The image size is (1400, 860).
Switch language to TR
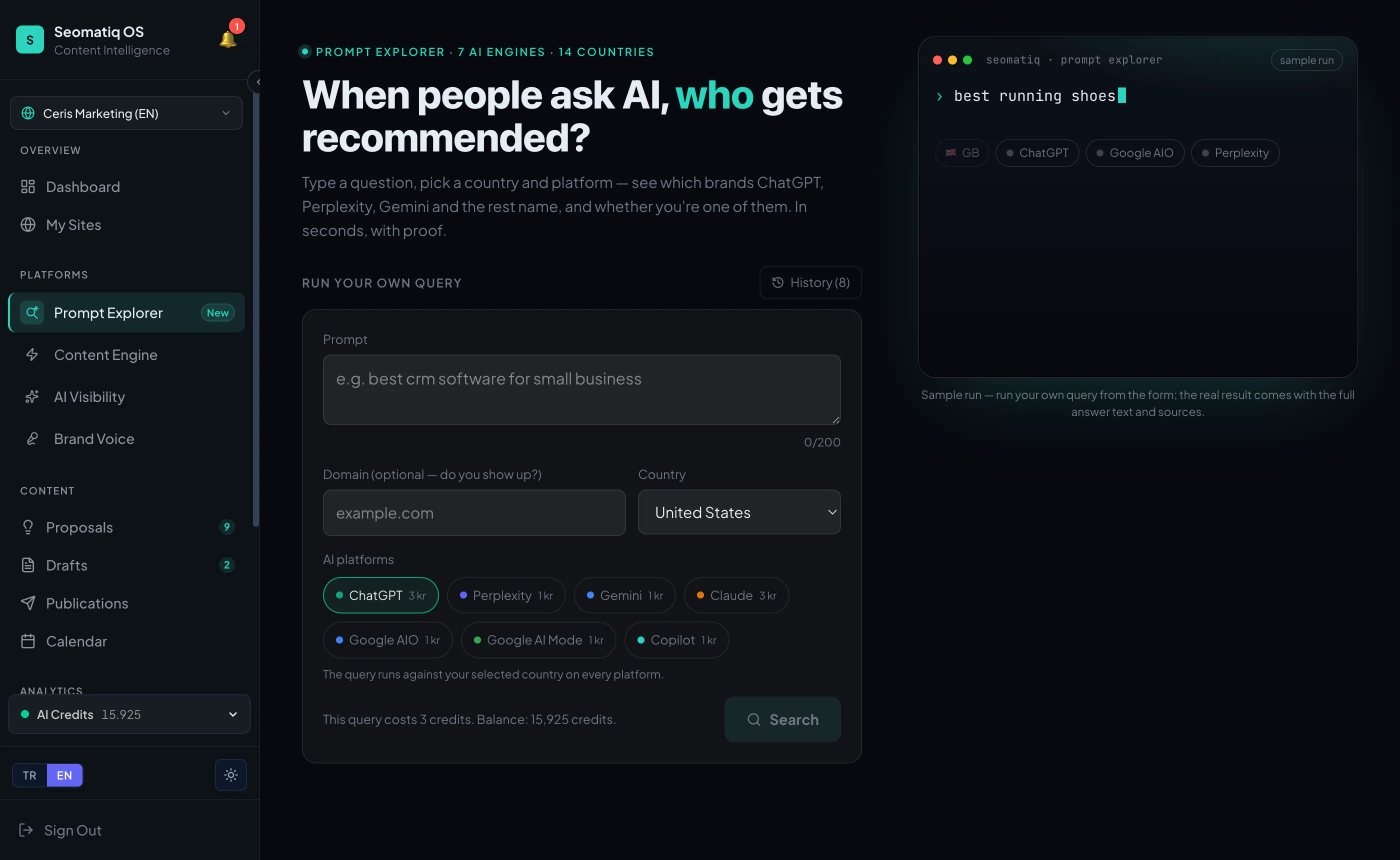[29, 775]
